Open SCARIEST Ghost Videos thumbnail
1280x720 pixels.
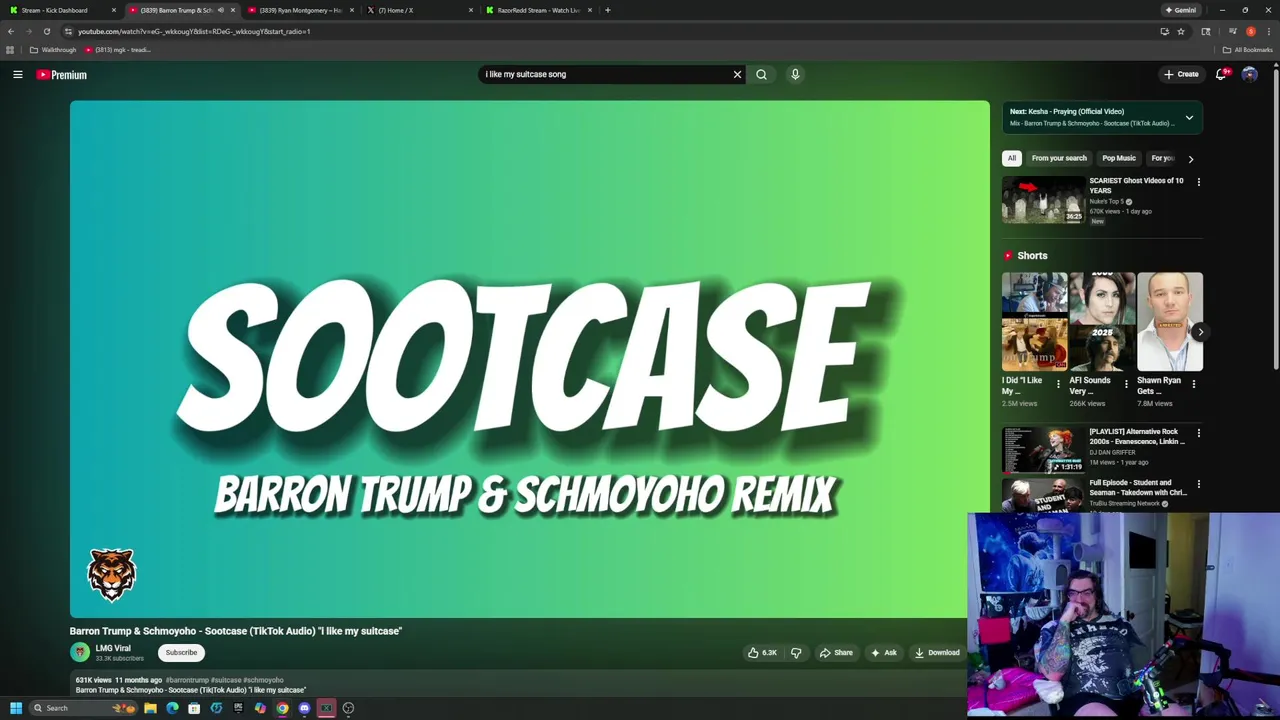click(1044, 200)
